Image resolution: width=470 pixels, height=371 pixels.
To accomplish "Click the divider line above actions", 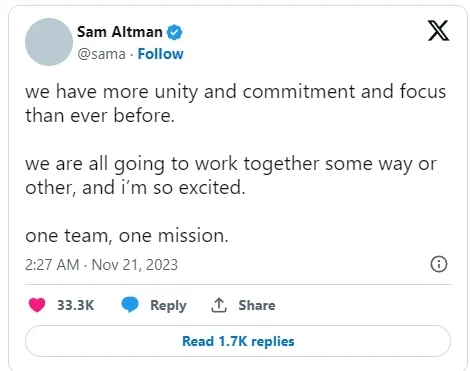I will click(238, 285).
